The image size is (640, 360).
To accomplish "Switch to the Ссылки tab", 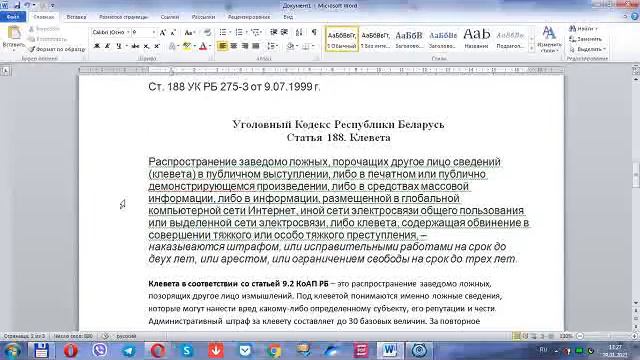I will [170, 17].
